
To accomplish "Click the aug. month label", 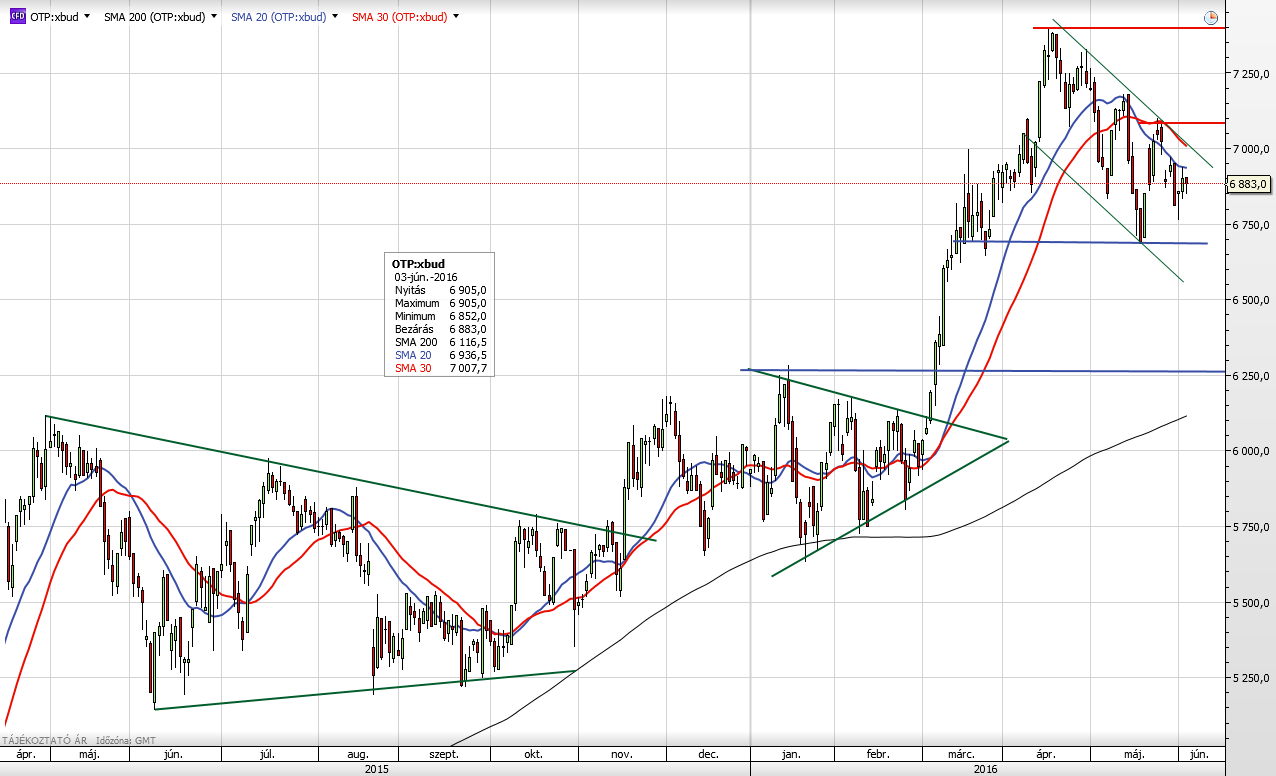I will tap(358, 754).
